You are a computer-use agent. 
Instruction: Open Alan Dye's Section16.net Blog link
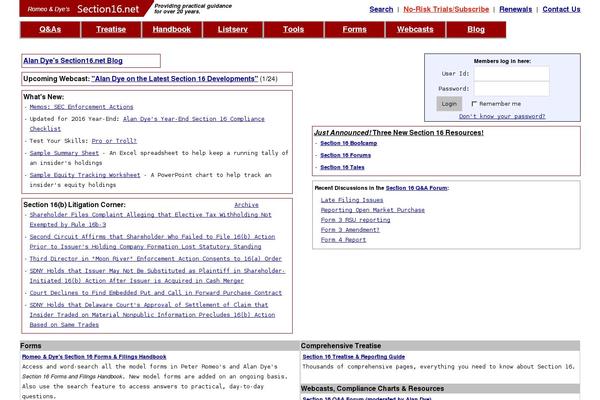pos(73,60)
